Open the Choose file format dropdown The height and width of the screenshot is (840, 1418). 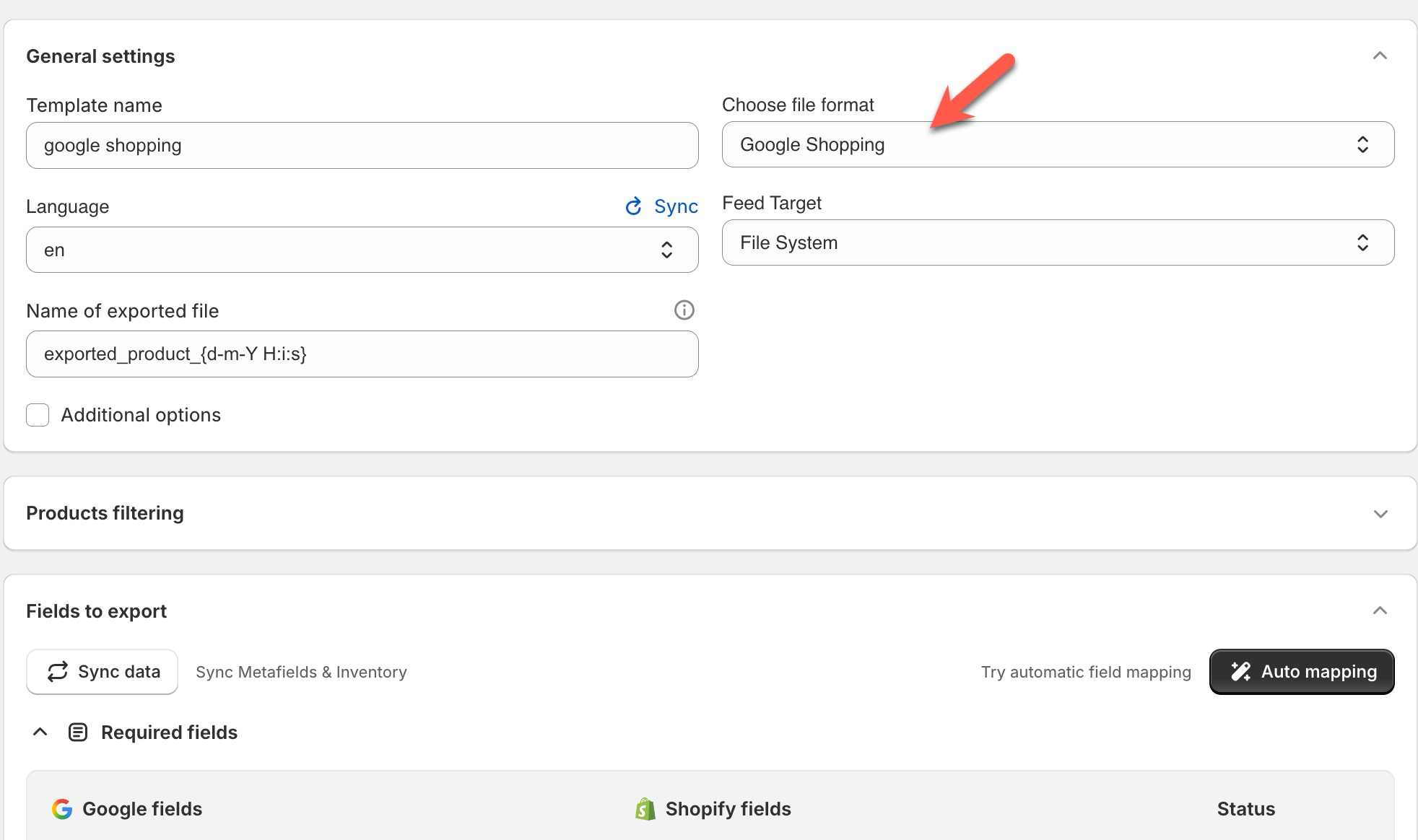point(1058,144)
